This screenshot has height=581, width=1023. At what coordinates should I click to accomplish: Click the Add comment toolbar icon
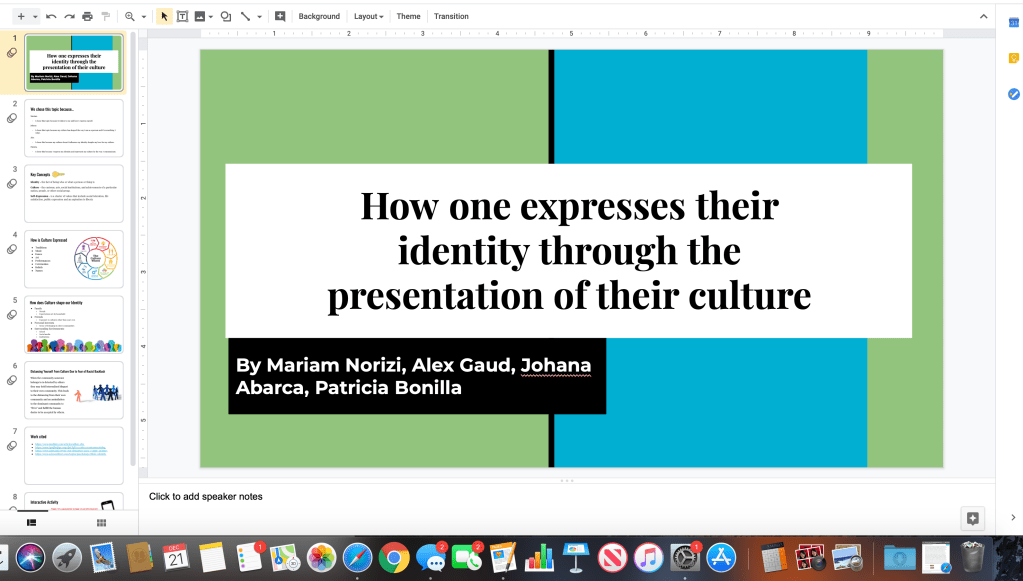280,17
